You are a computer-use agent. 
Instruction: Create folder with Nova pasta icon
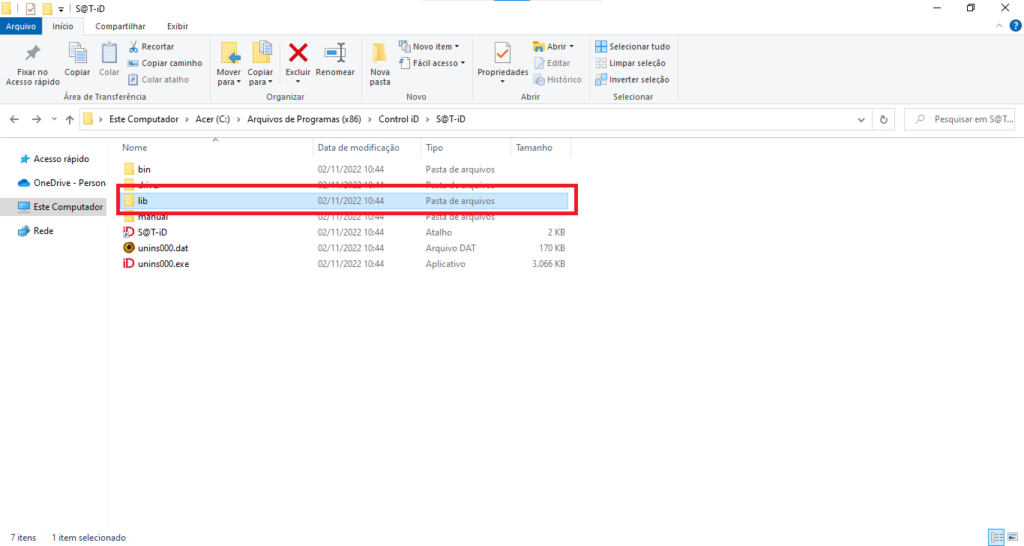coord(379,55)
